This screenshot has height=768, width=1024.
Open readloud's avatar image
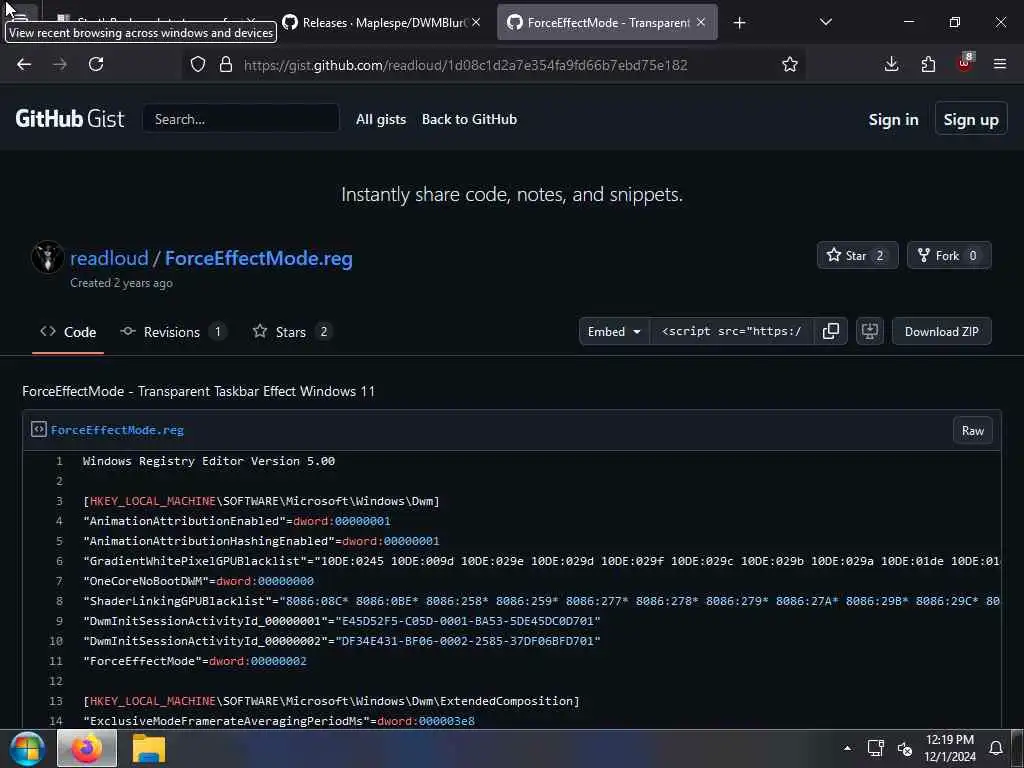pyautogui.click(x=47, y=257)
